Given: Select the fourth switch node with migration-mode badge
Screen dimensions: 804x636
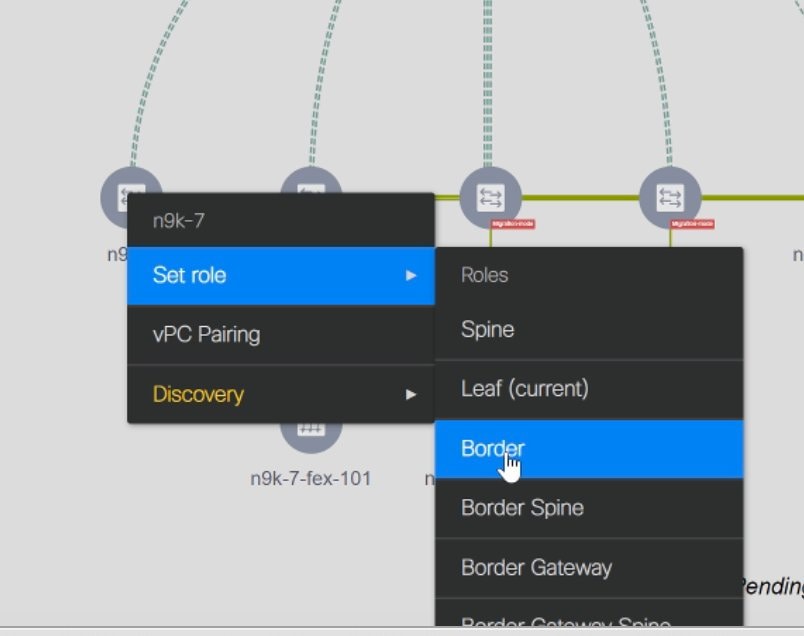Looking at the screenshot, I should [670, 197].
